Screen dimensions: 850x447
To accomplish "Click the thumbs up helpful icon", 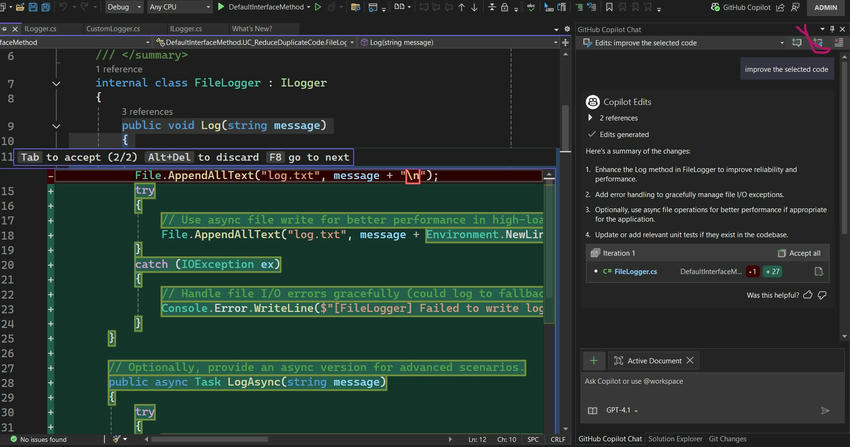I will pyautogui.click(x=808, y=296).
